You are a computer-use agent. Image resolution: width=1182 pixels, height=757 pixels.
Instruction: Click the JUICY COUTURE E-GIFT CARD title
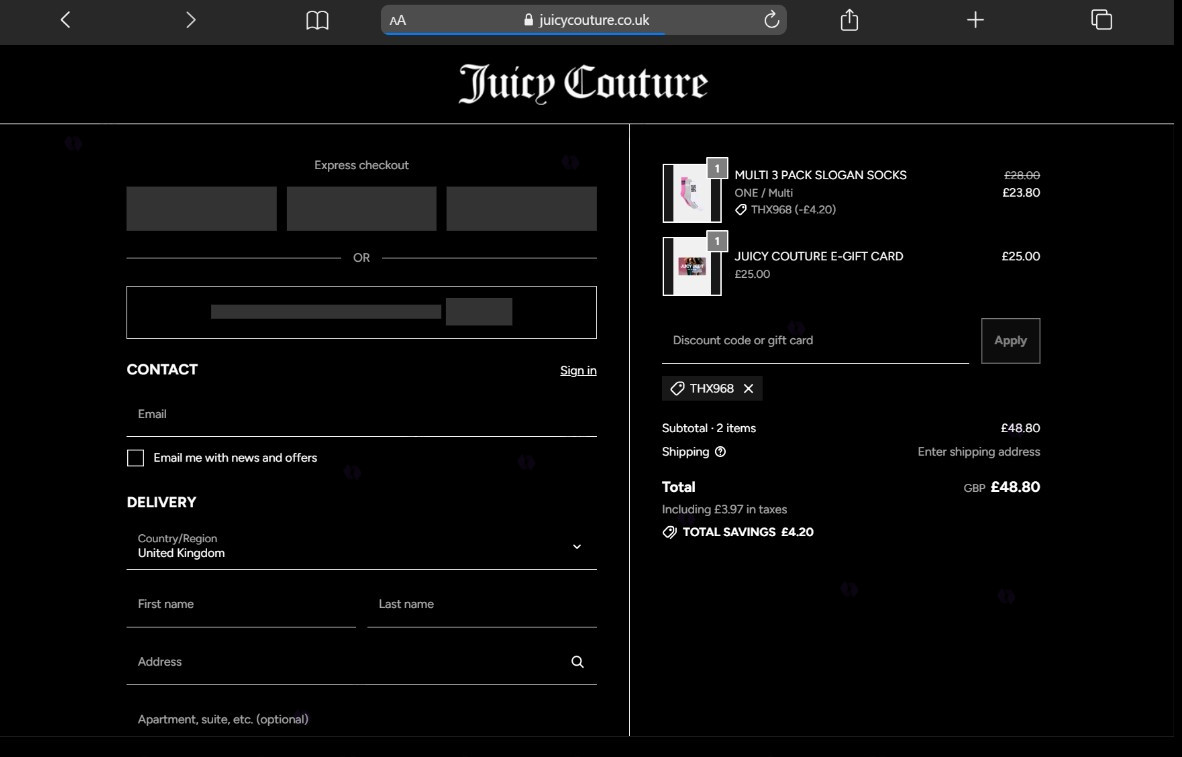pos(819,256)
